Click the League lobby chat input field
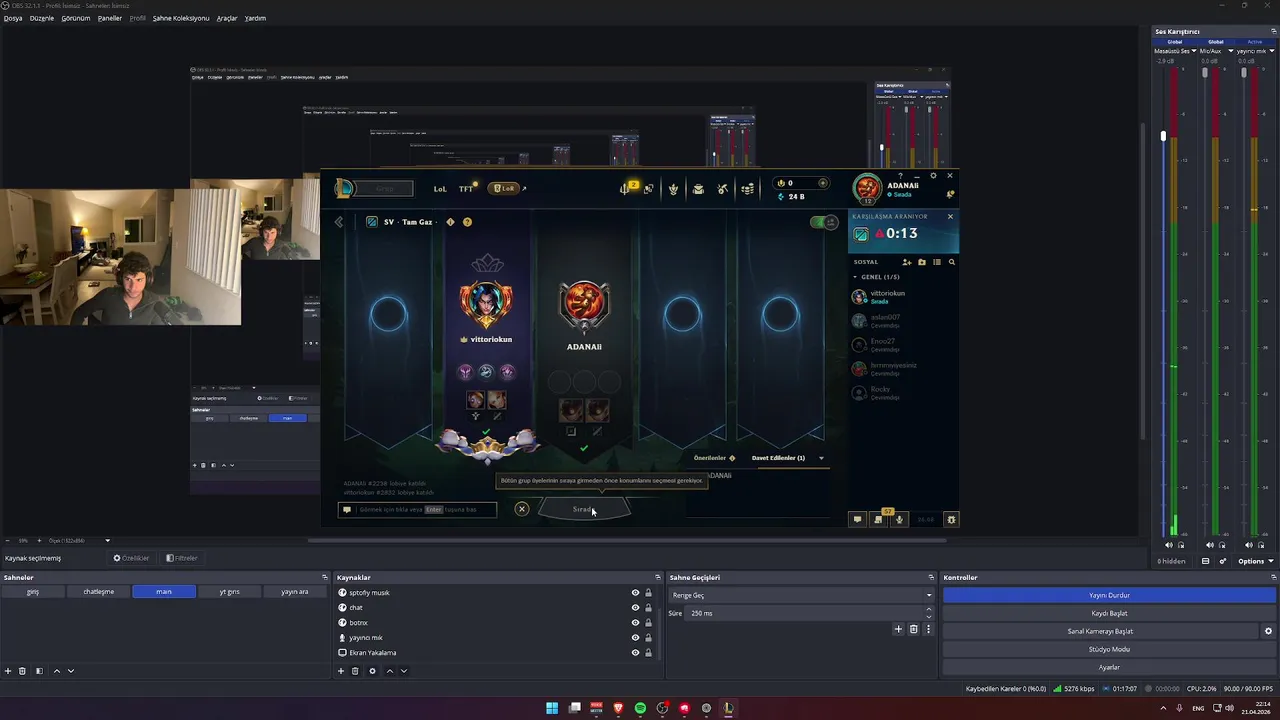The image size is (1280, 720). (417, 509)
